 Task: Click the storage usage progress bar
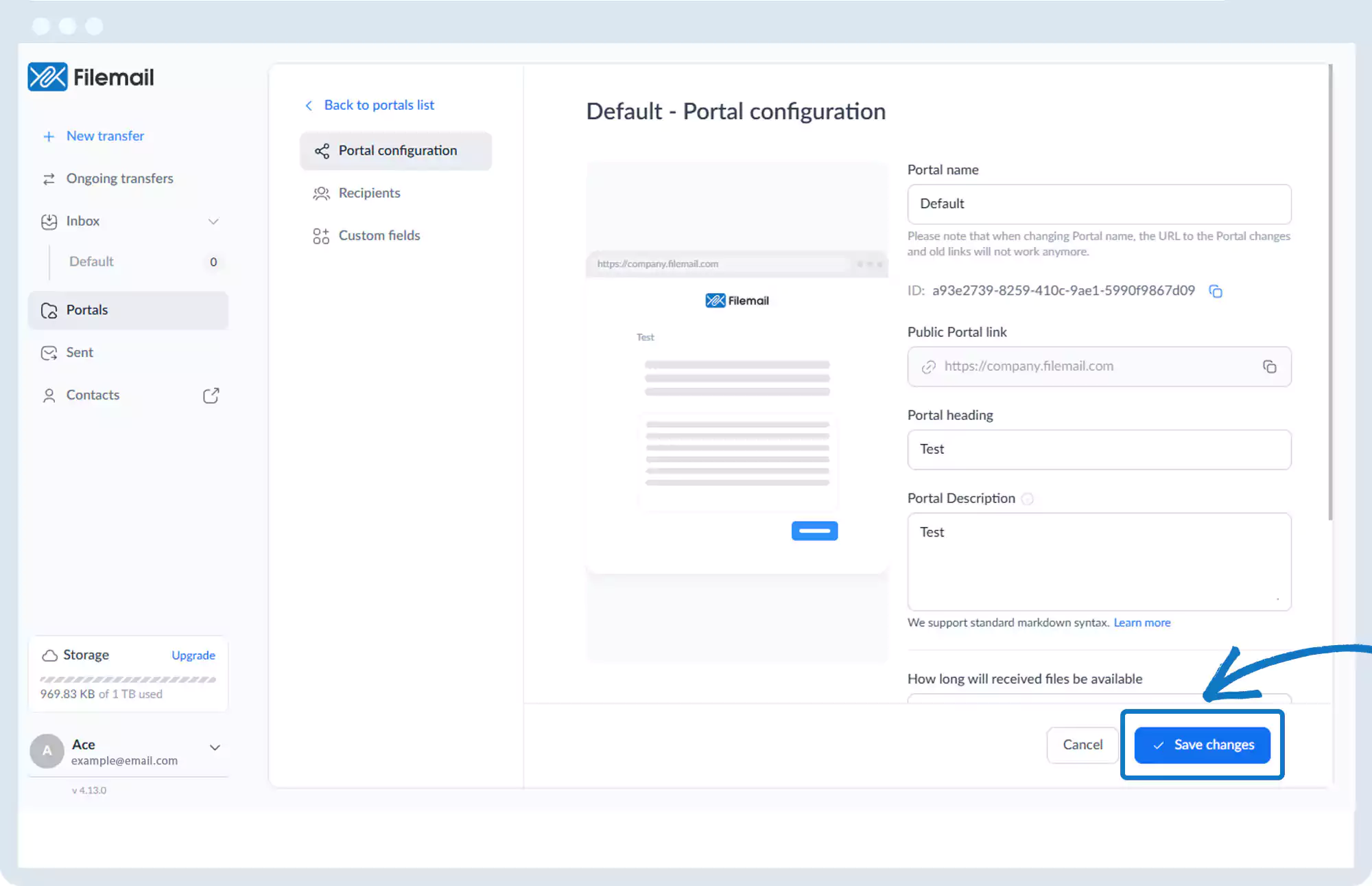click(x=128, y=679)
